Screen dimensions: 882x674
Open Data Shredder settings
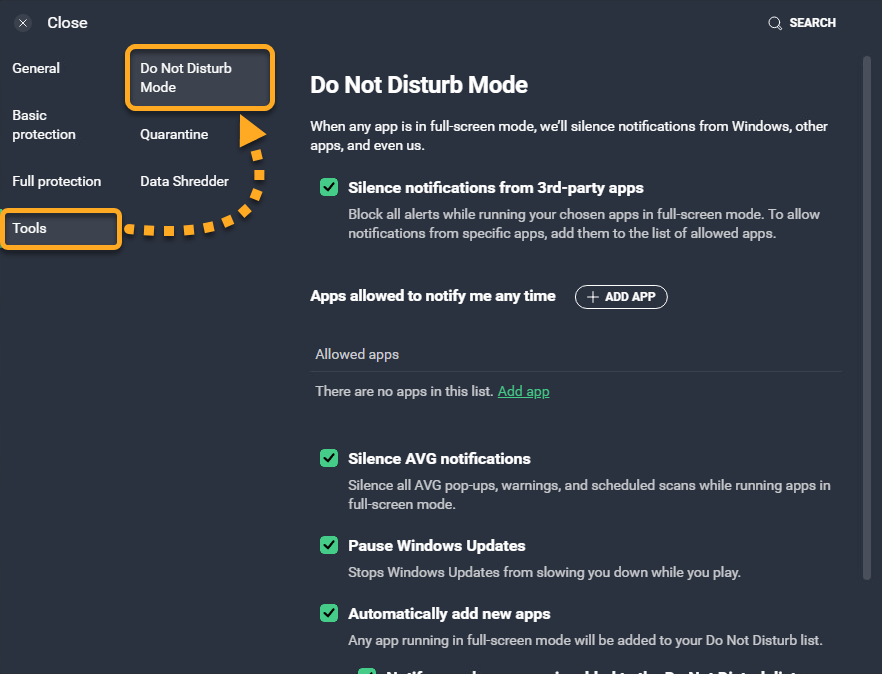click(184, 181)
